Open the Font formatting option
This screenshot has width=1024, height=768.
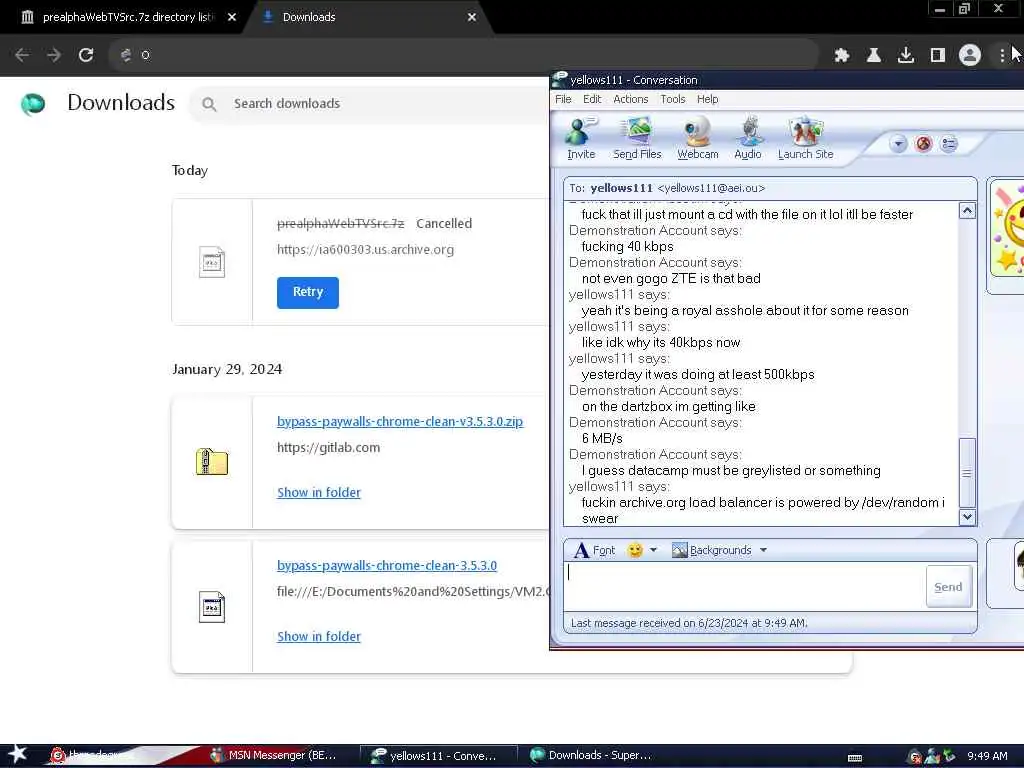pos(594,550)
